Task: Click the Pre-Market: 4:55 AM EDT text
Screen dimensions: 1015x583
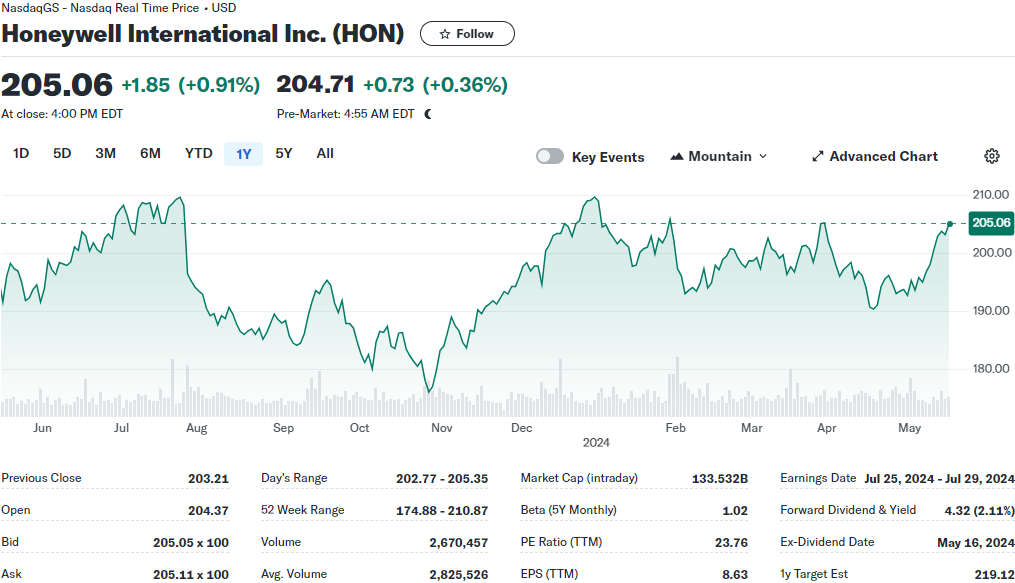Action: [x=346, y=114]
